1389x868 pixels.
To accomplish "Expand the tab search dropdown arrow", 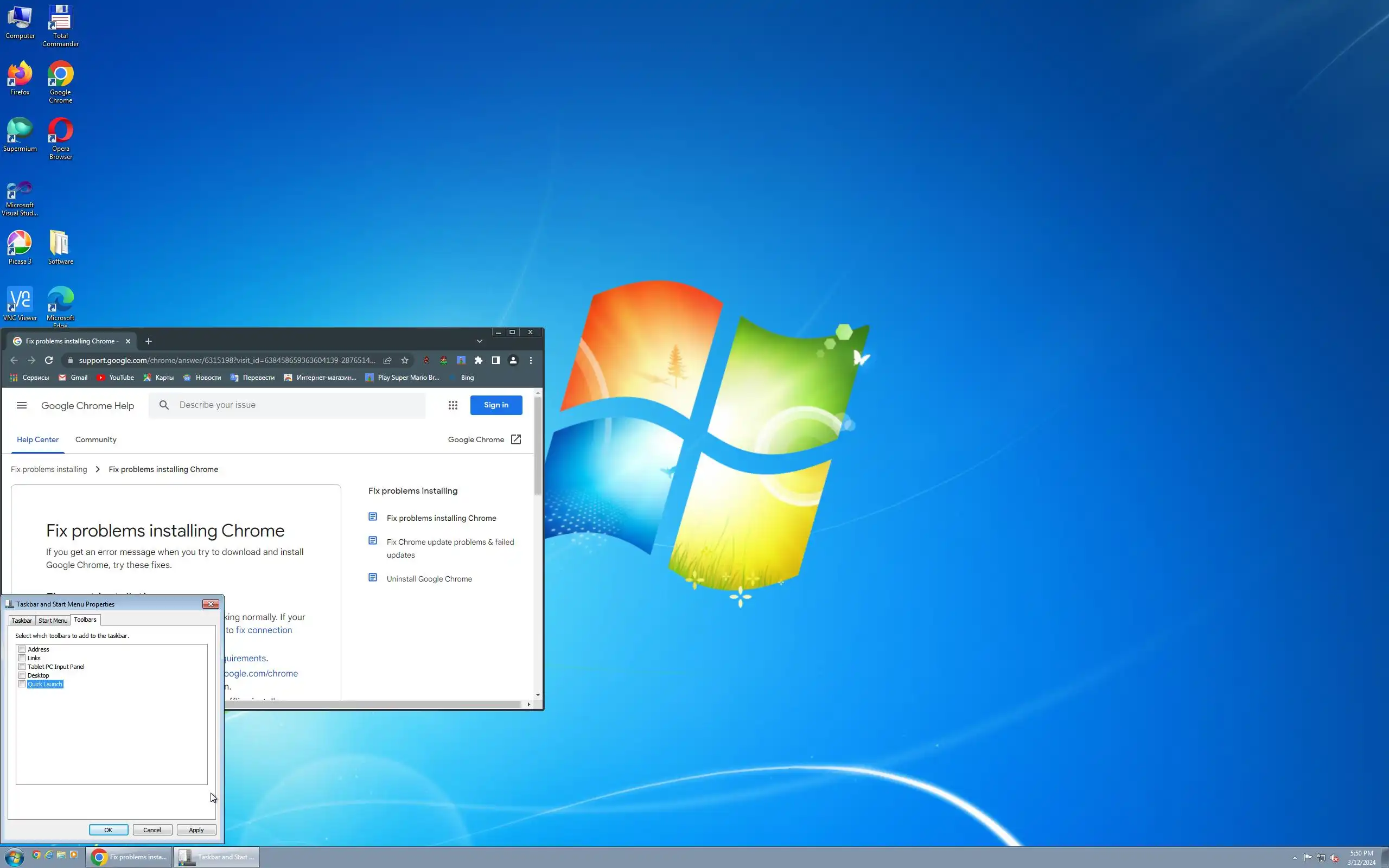I will 479,341.
